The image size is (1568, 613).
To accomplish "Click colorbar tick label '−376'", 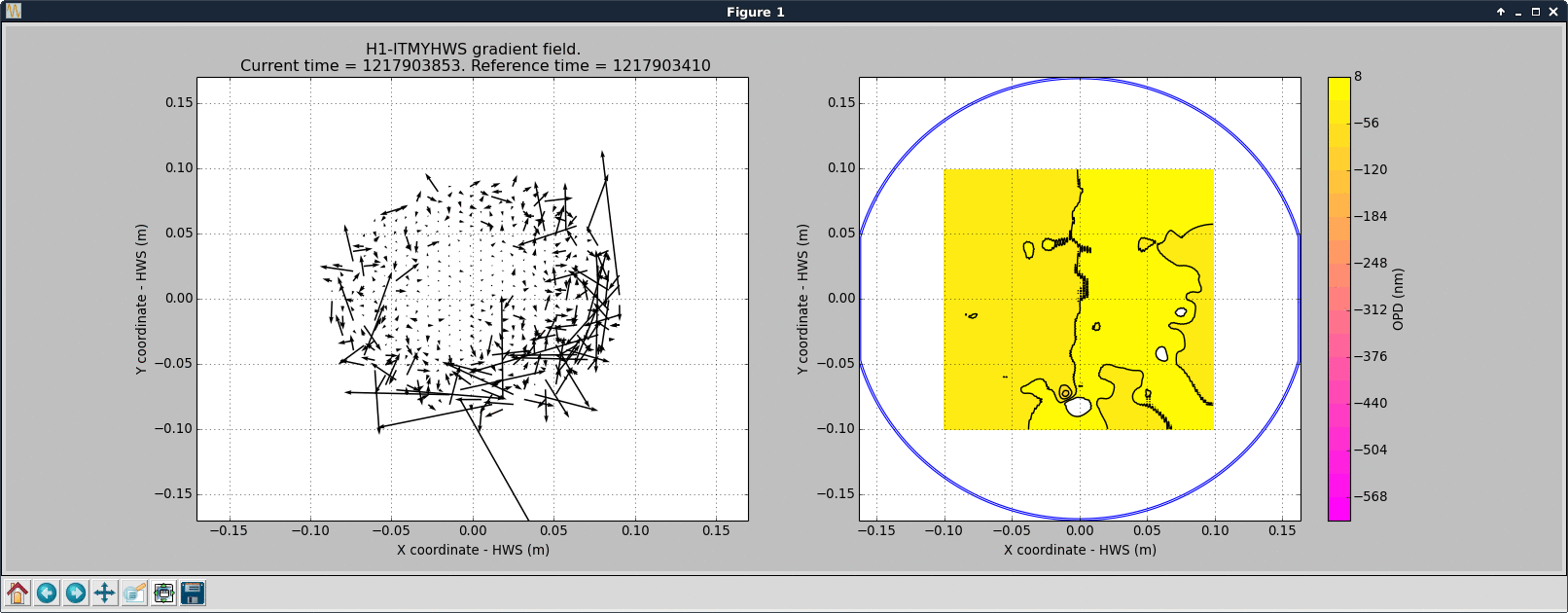I will [1371, 356].
